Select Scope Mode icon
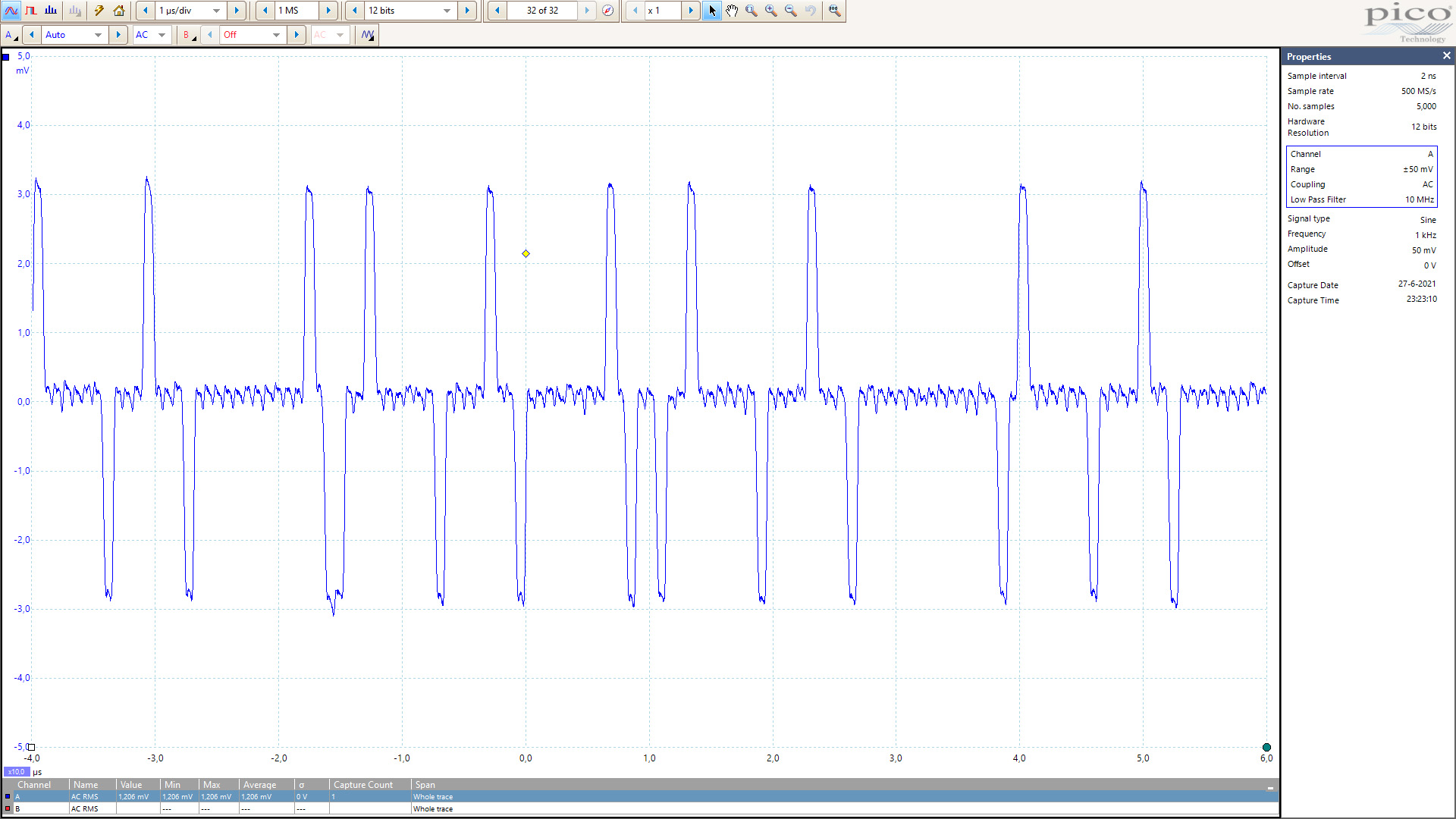This screenshot has height=819, width=1456. (11, 11)
